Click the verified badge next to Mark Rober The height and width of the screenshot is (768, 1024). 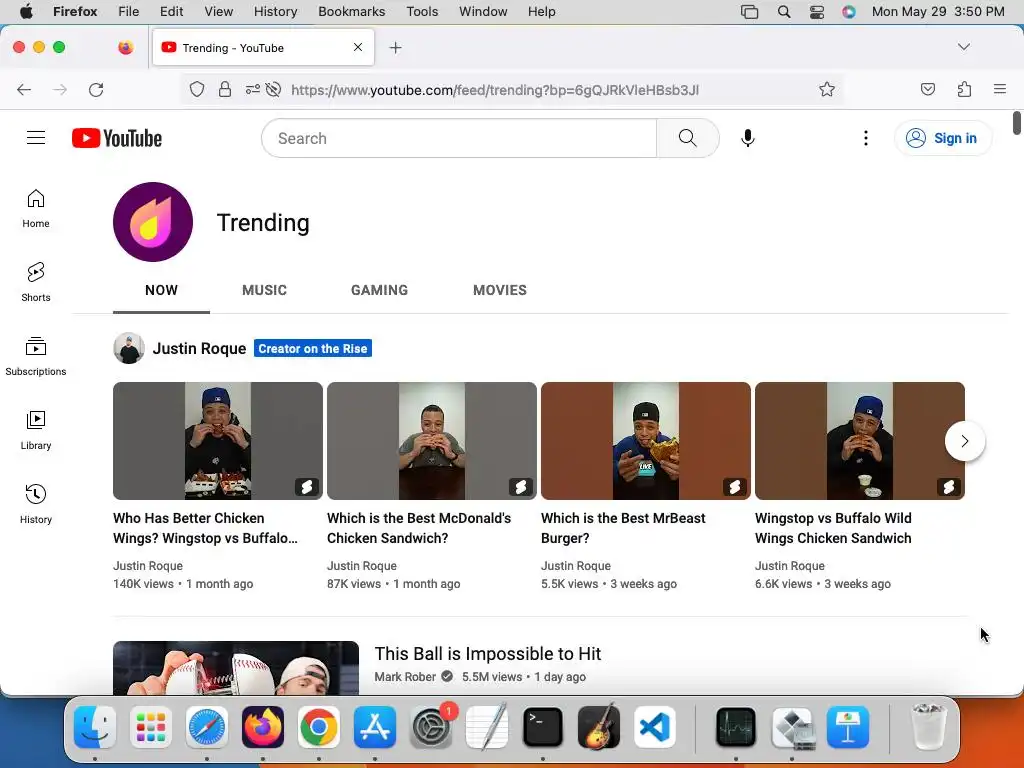pos(447,677)
